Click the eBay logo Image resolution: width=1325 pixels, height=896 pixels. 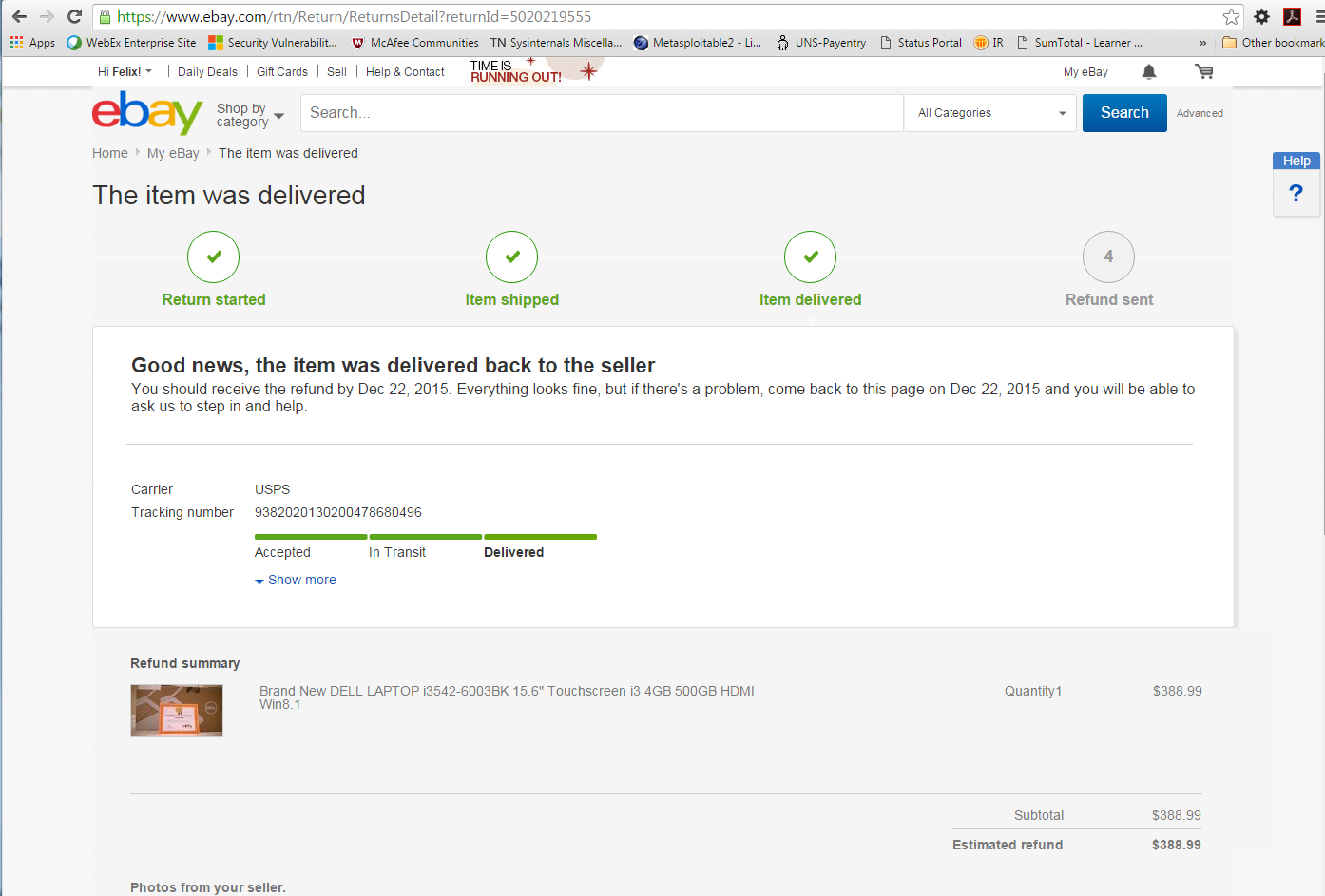point(147,112)
